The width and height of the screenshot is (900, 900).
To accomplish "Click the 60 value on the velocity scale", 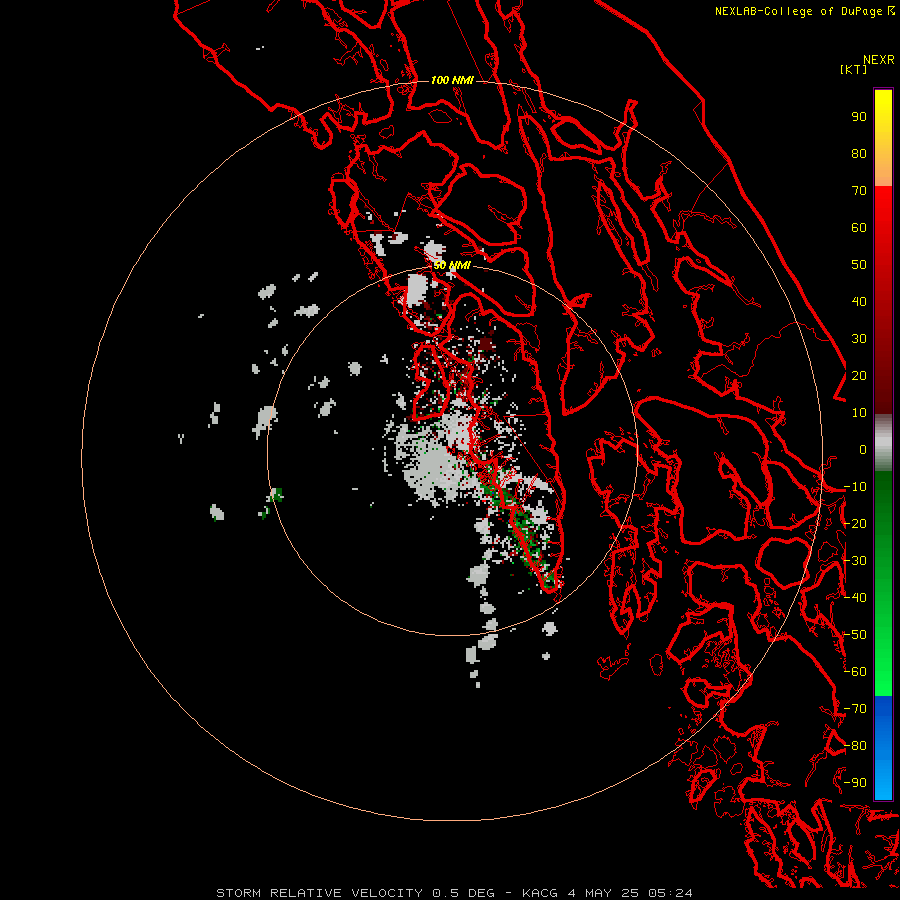I will (x=859, y=227).
